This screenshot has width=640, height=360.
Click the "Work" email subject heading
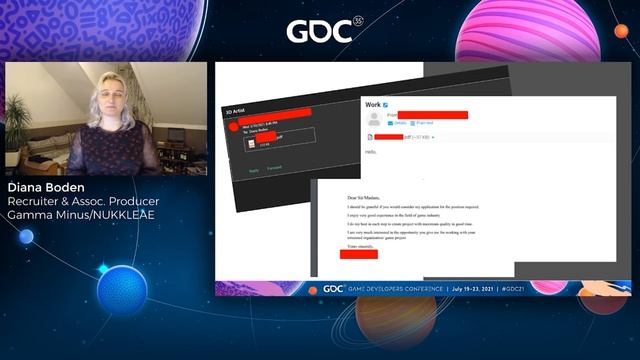coord(373,105)
